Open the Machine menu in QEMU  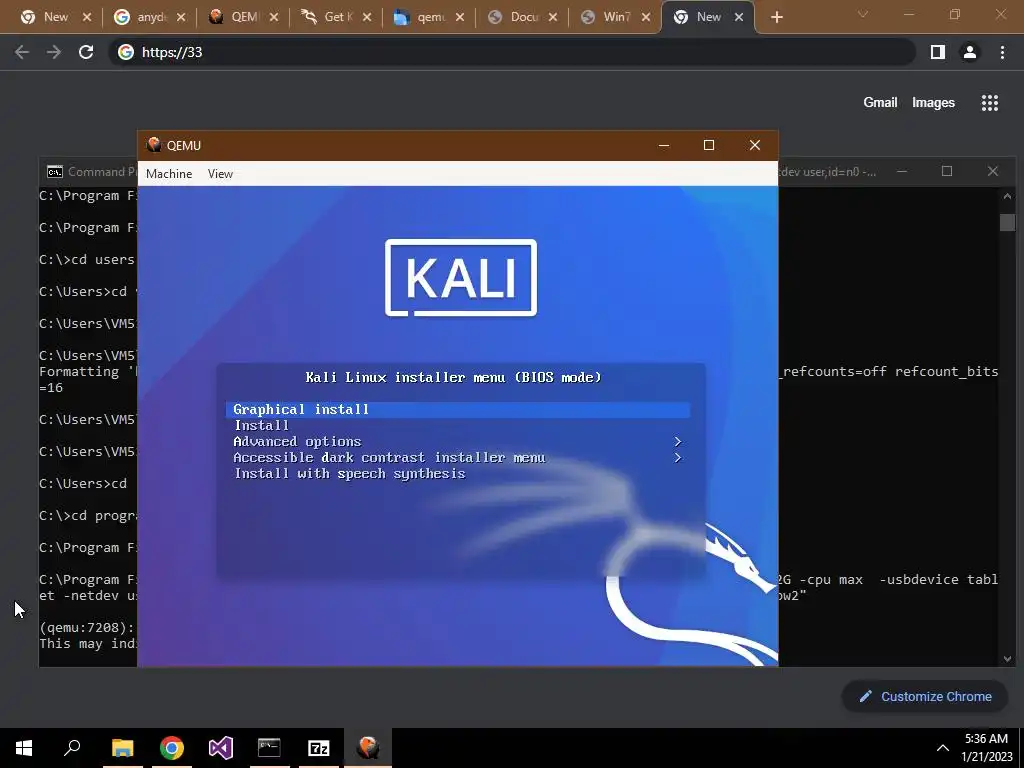click(x=168, y=174)
